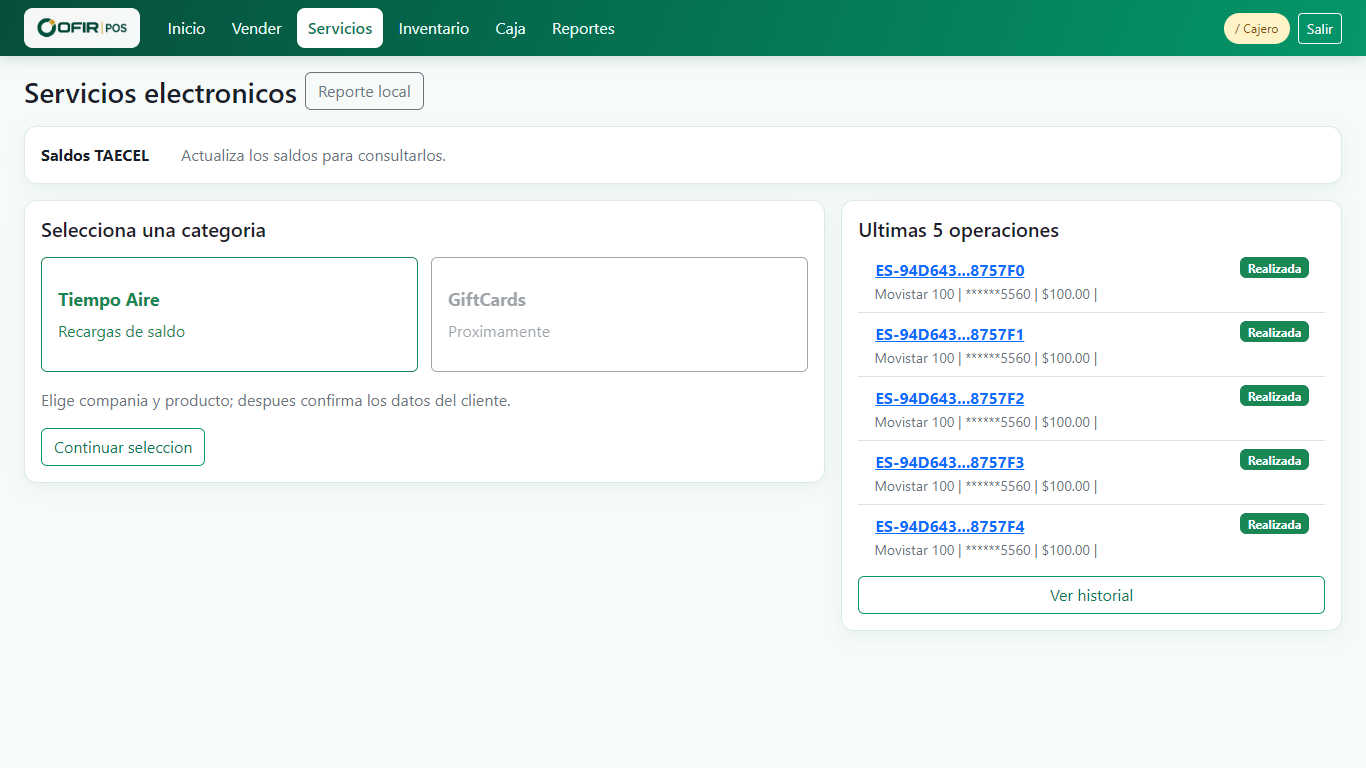Open the Inicio menu item
The height and width of the screenshot is (768, 1366).
click(x=186, y=28)
